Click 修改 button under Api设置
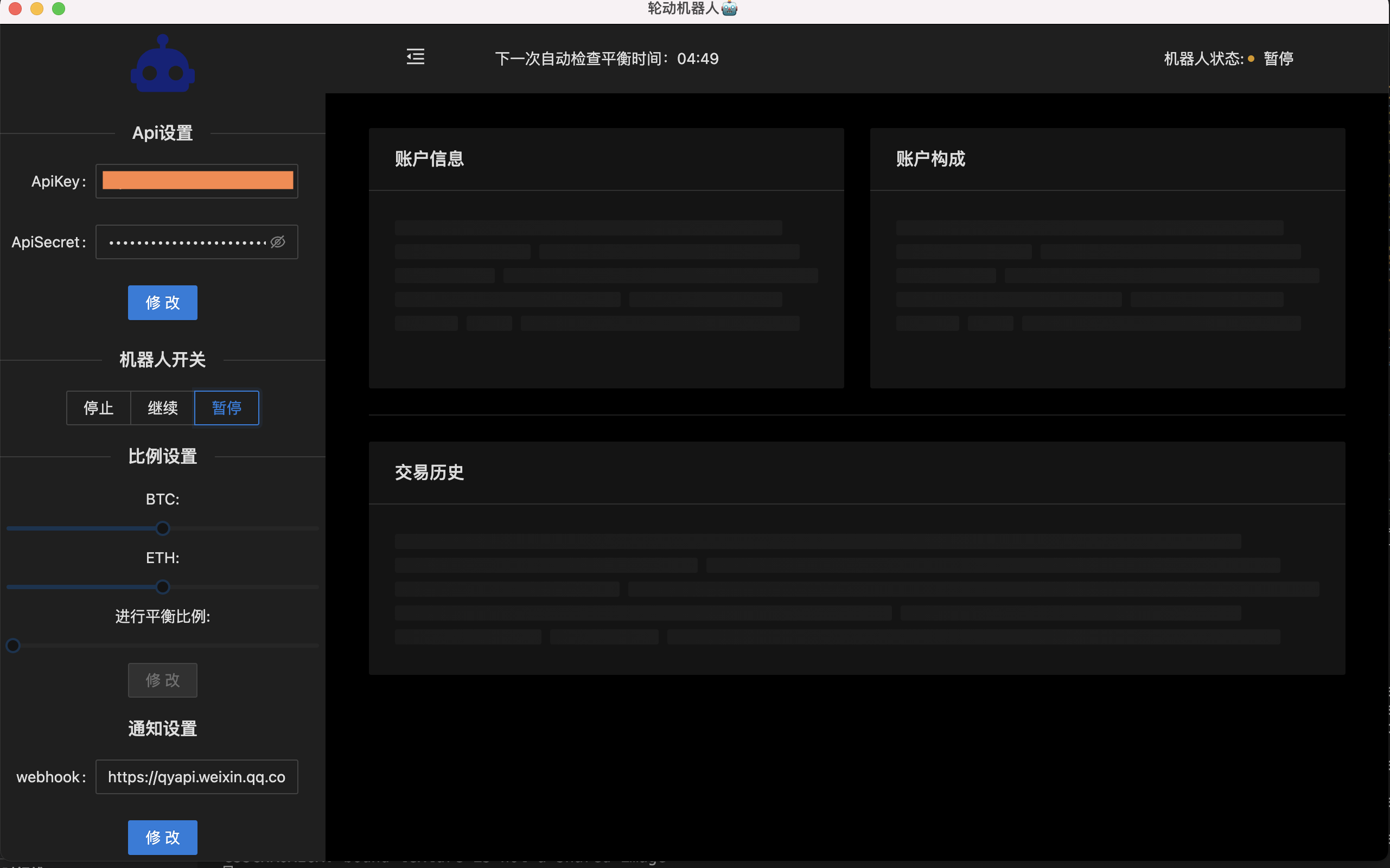 tap(162, 303)
